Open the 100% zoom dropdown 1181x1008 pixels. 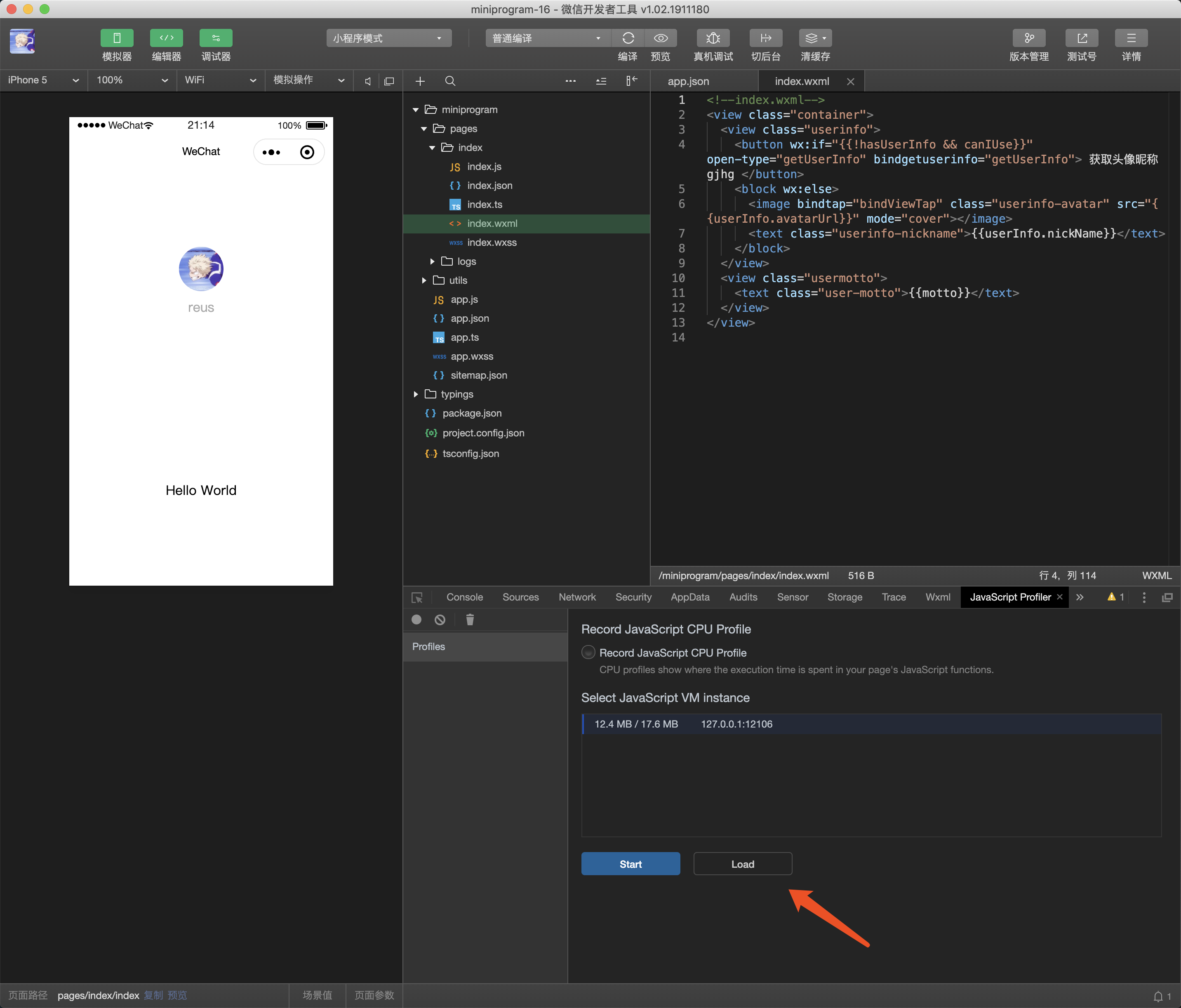click(x=132, y=80)
